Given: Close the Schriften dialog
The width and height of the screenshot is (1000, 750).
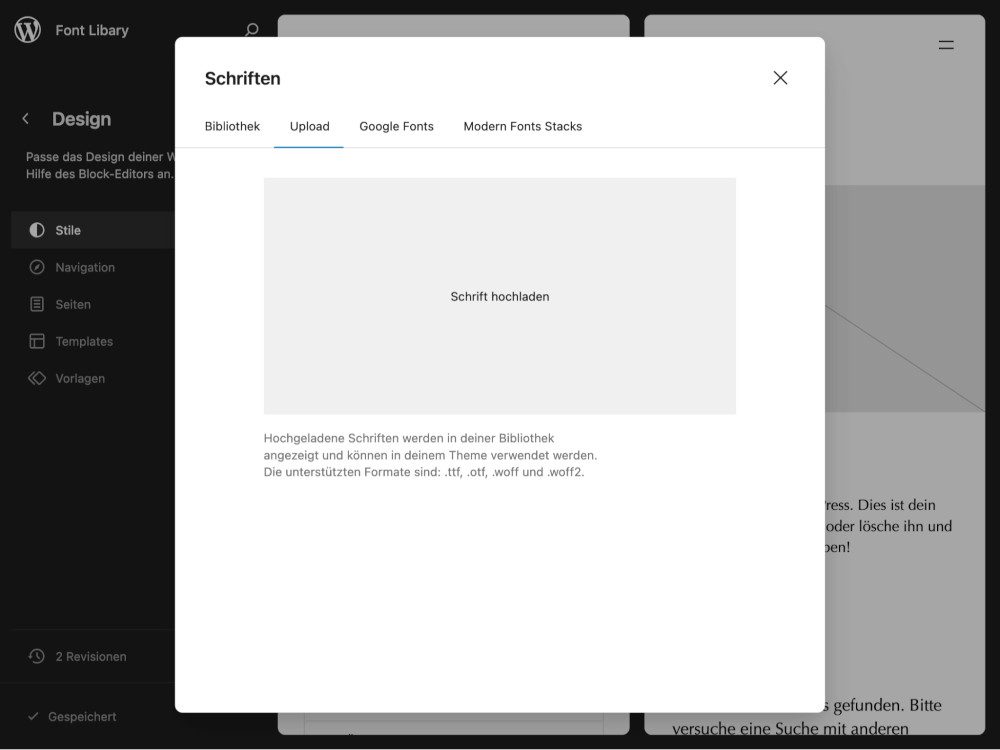Looking at the screenshot, I should pyautogui.click(x=780, y=78).
